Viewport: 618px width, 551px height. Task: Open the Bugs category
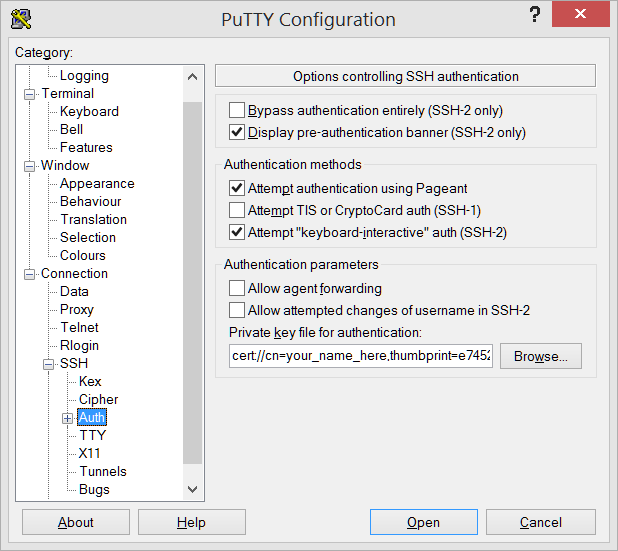click(x=94, y=490)
